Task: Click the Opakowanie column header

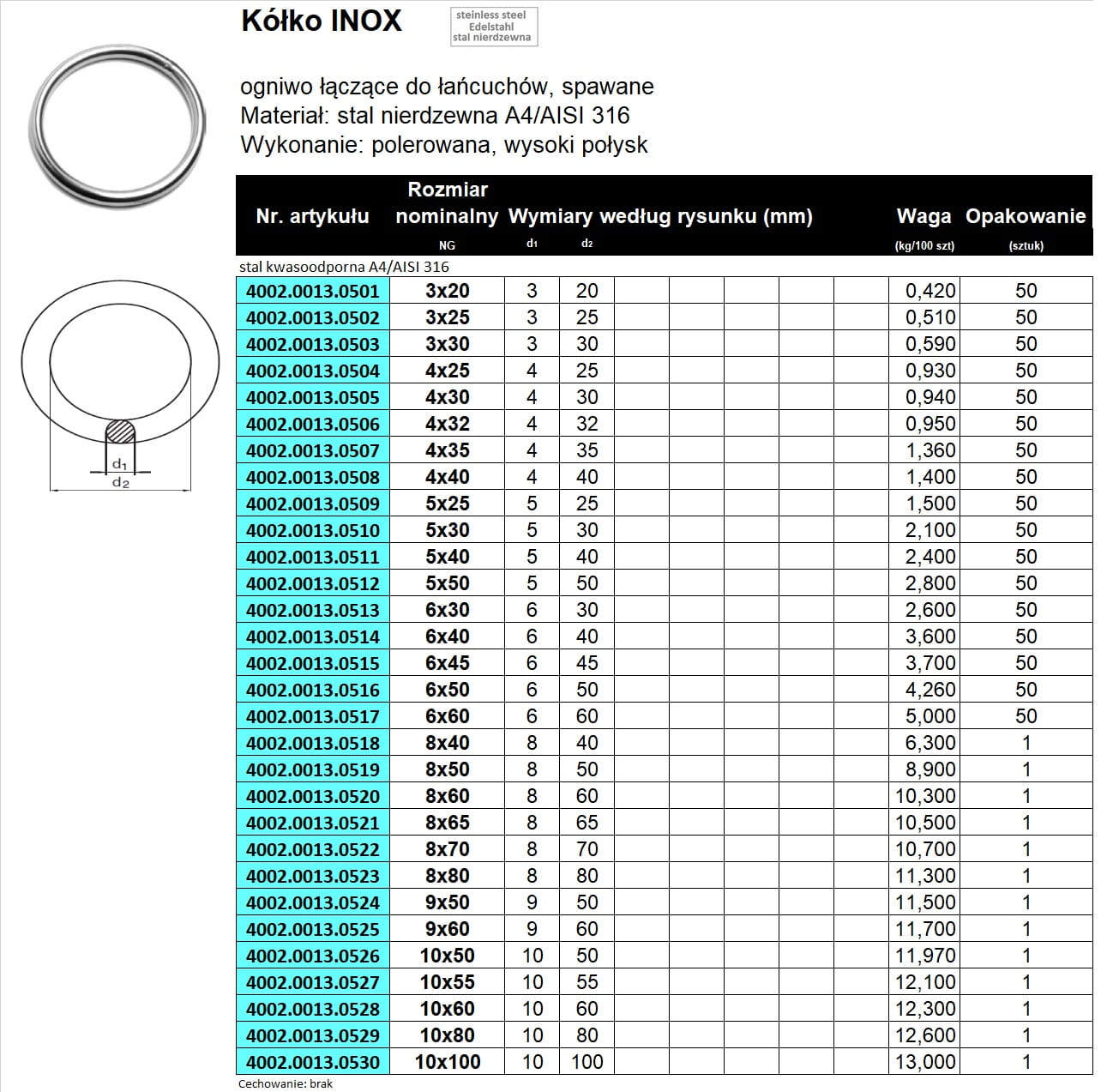Action: (1026, 217)
